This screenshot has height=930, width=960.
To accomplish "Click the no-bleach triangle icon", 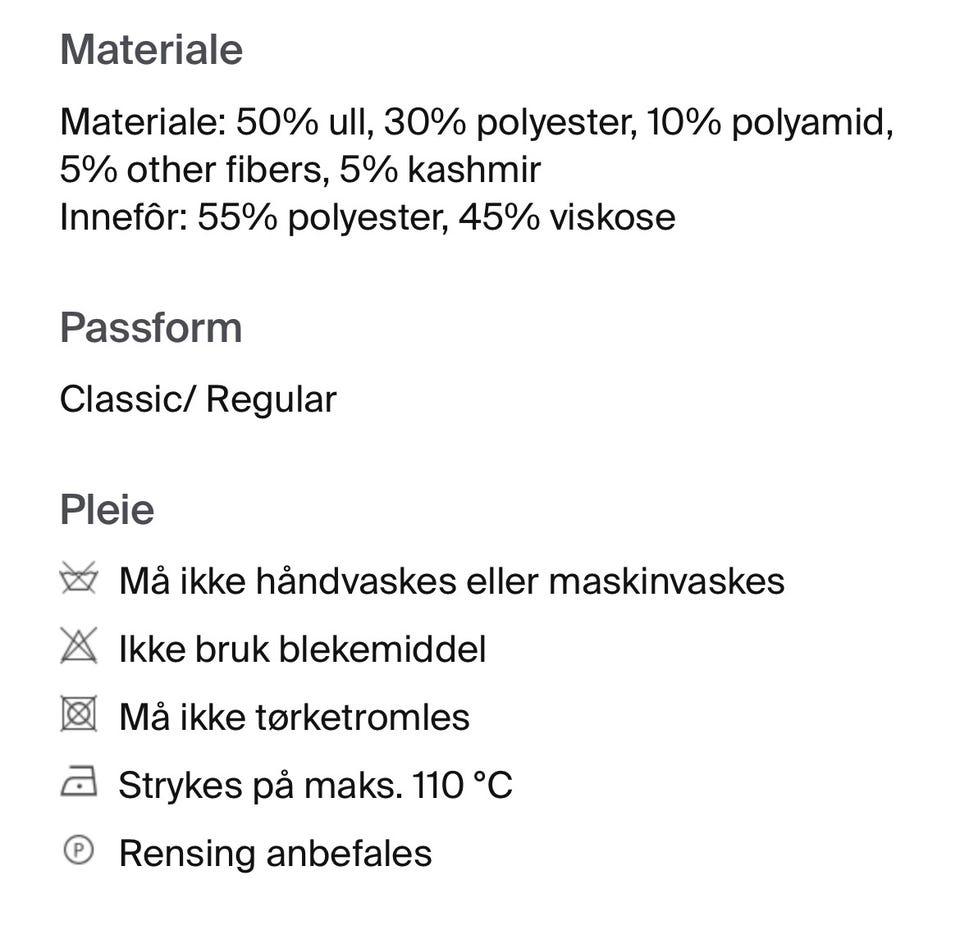I will pos(79,648).
